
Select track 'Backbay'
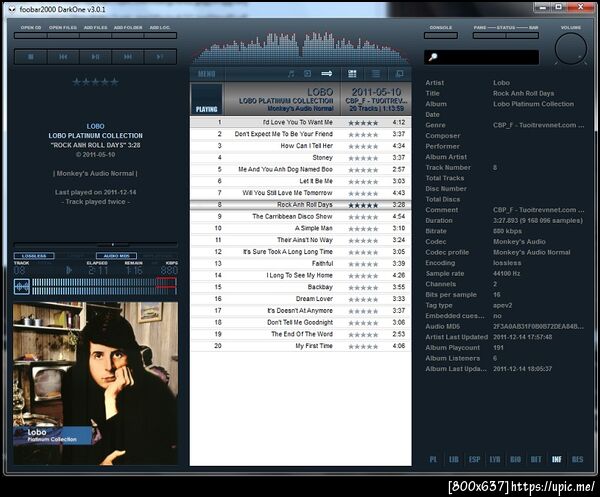301,287
